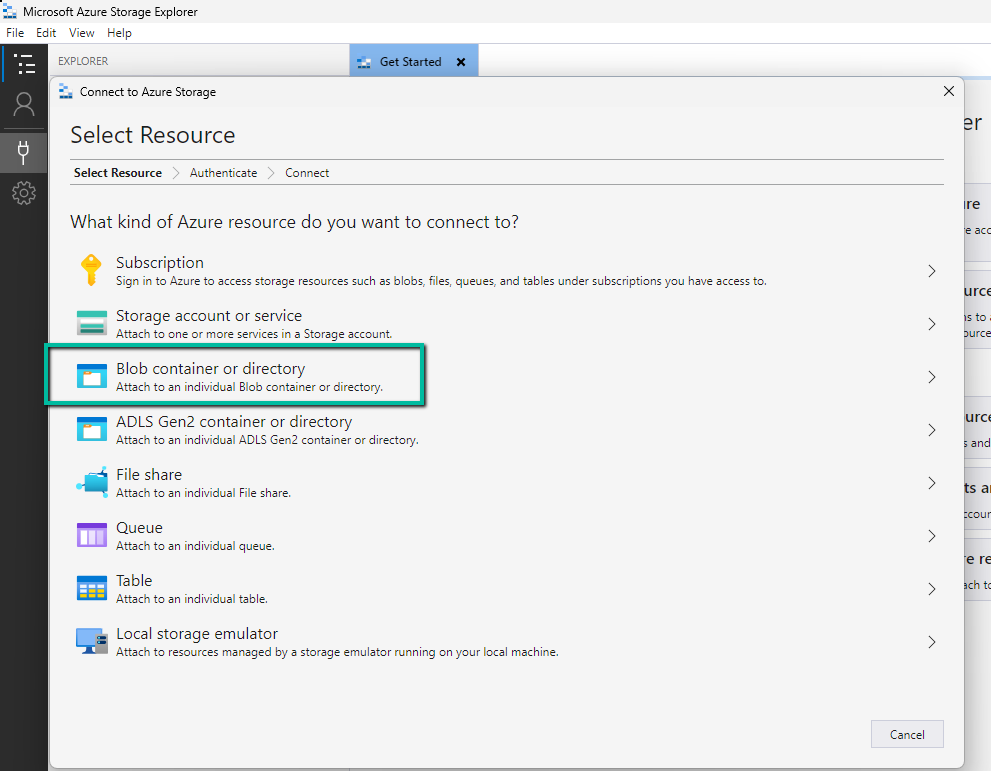Click the Blob container or directory icon
The width and height of the screenshot is (991, 771).
[92, 375]
